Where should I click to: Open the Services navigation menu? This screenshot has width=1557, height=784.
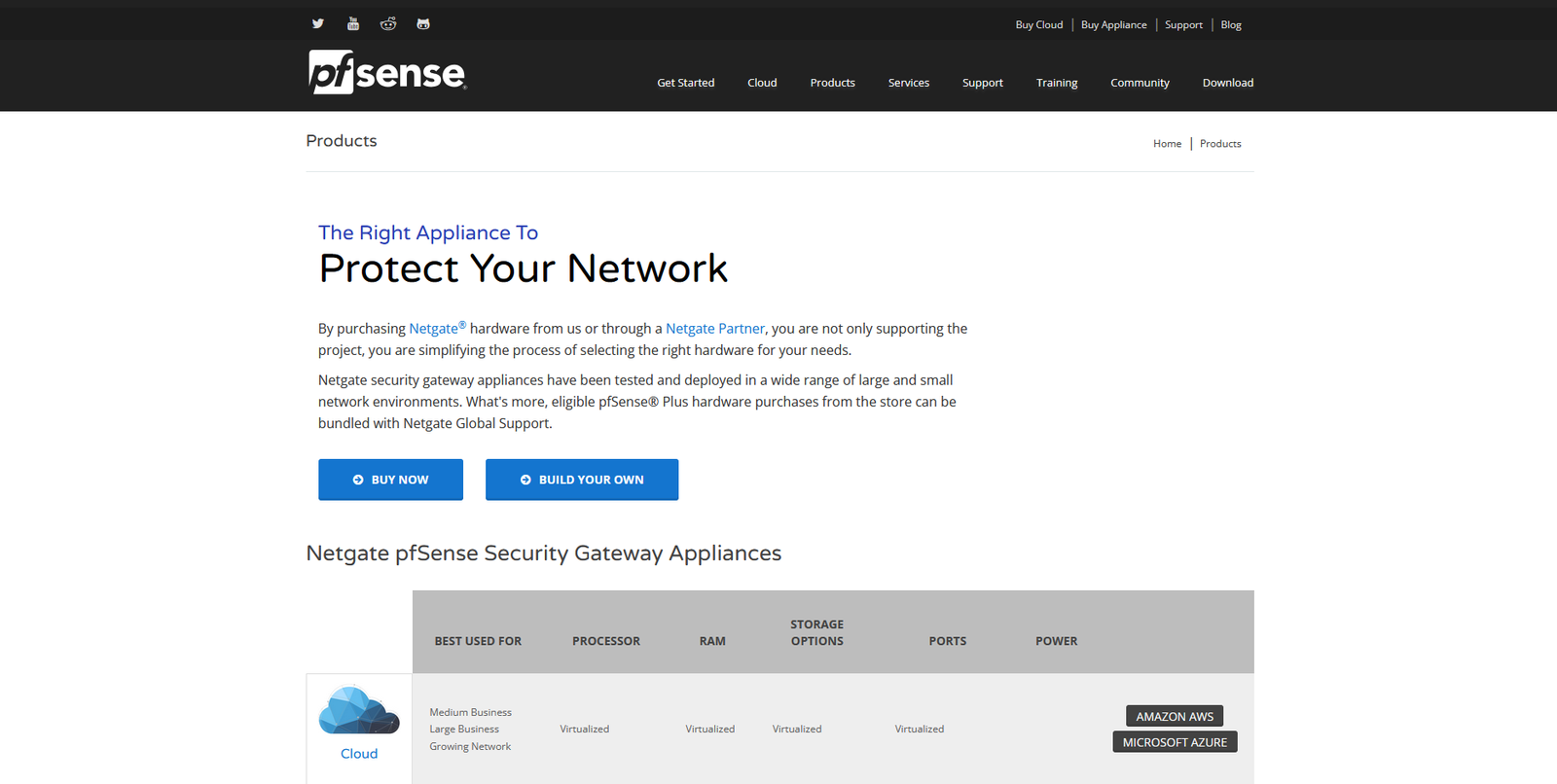tap(909, 83)
